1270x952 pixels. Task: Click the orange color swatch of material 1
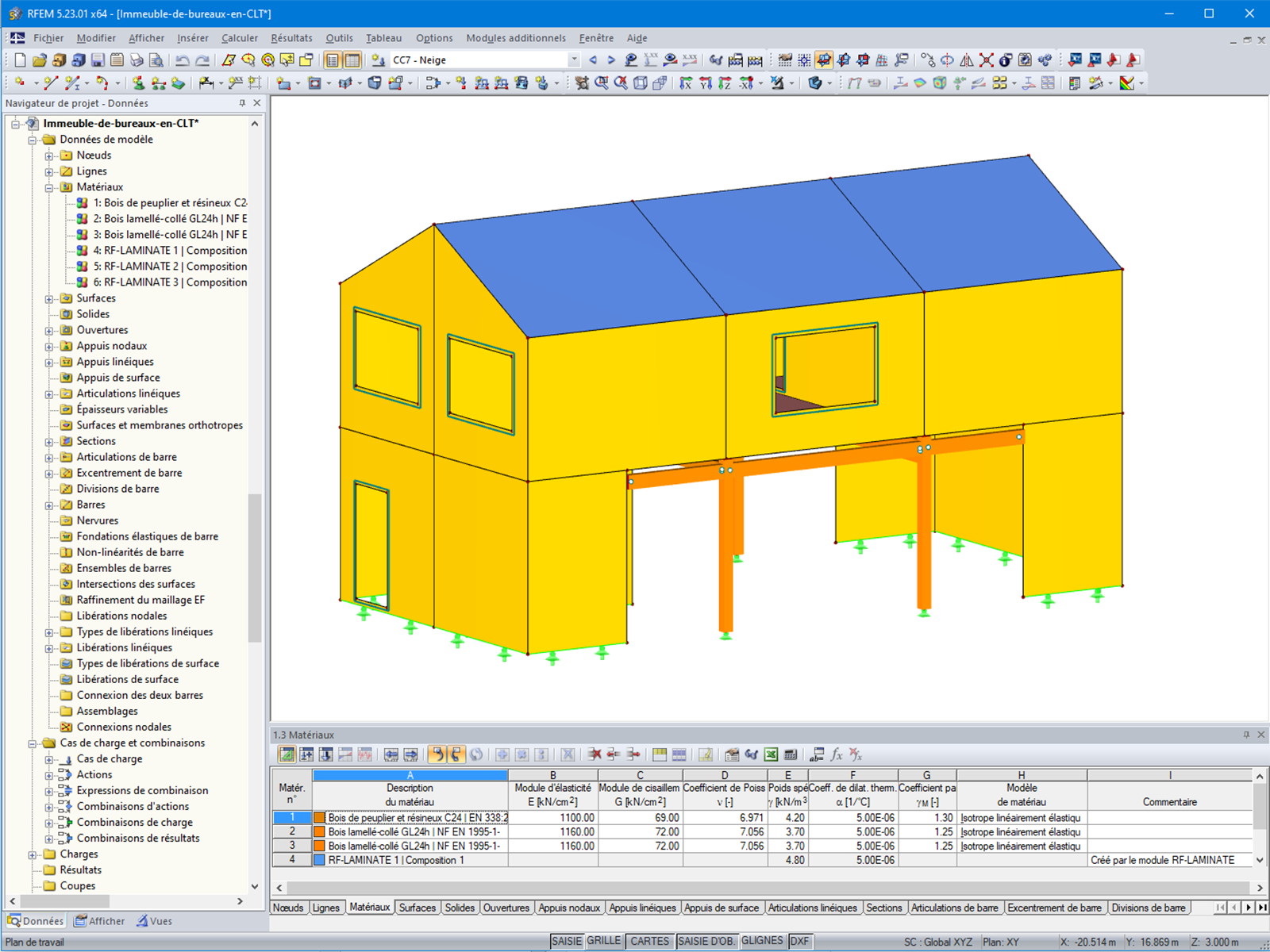[320, 818]
